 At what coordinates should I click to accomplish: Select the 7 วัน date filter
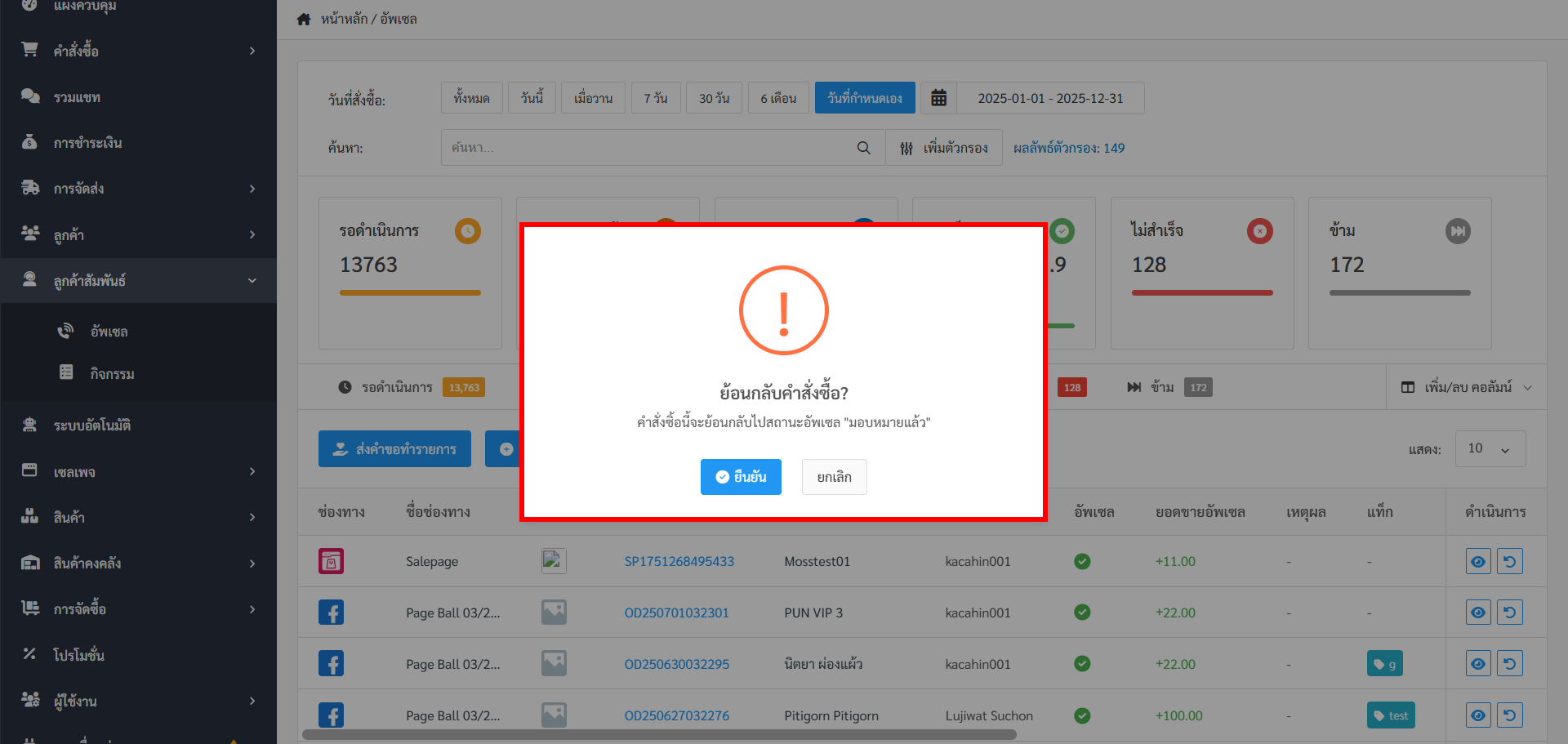(656, 98)
